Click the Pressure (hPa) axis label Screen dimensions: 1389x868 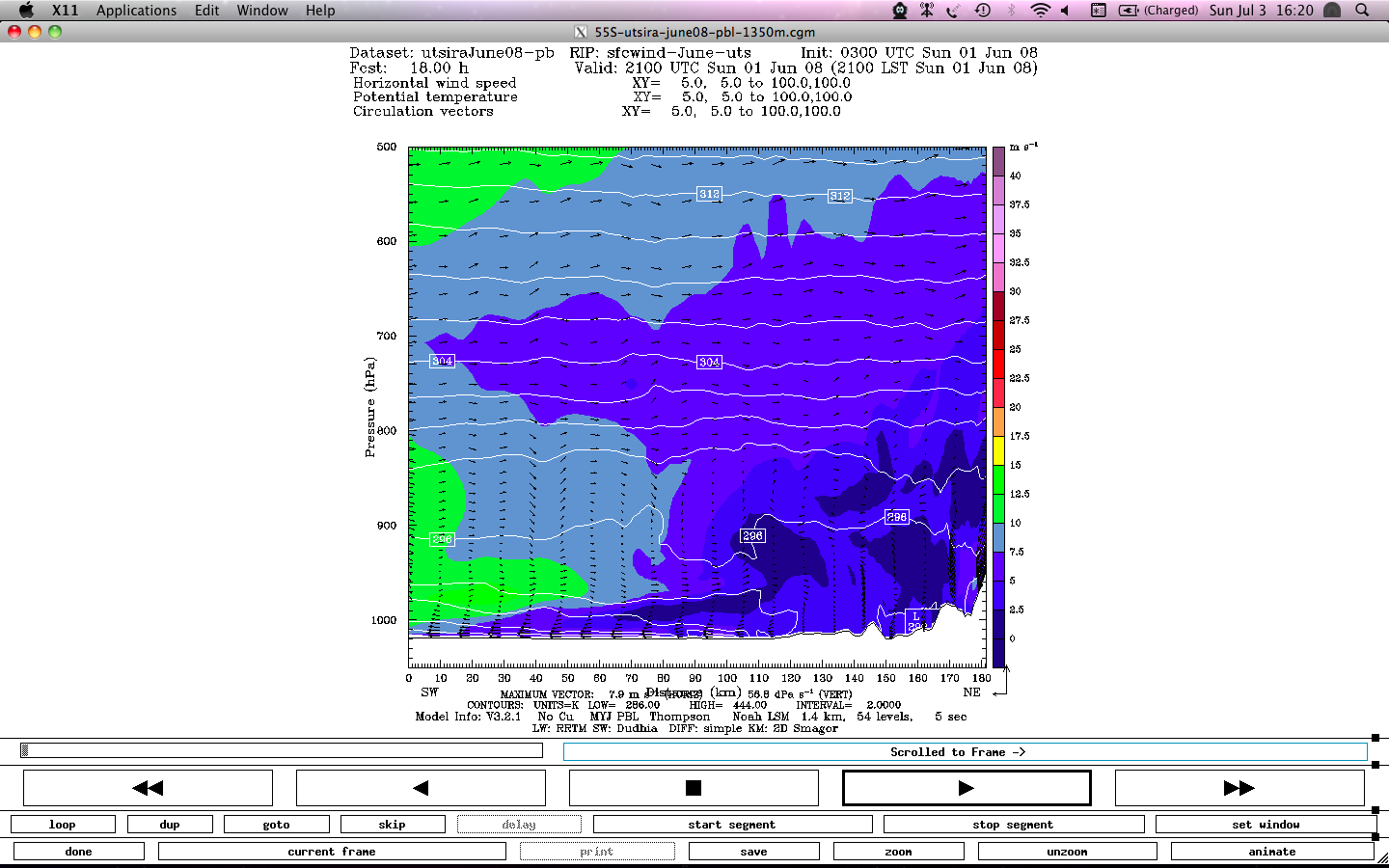[x=369, y=407]
